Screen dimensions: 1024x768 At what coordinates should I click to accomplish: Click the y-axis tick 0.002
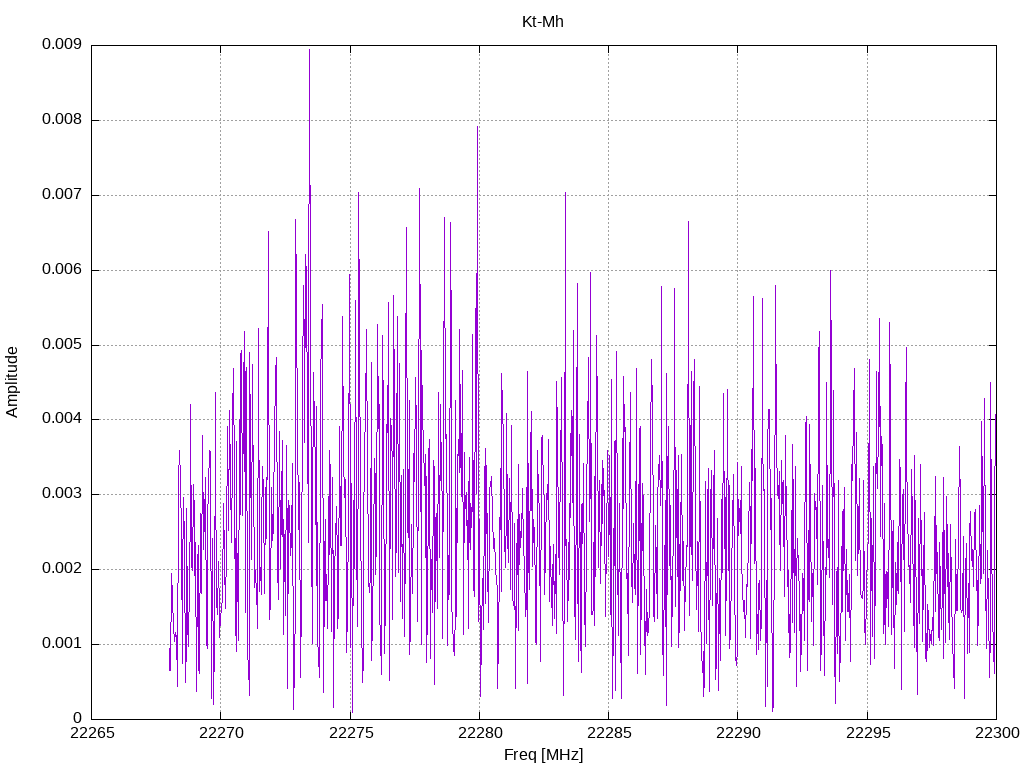[x=62, y=569]
